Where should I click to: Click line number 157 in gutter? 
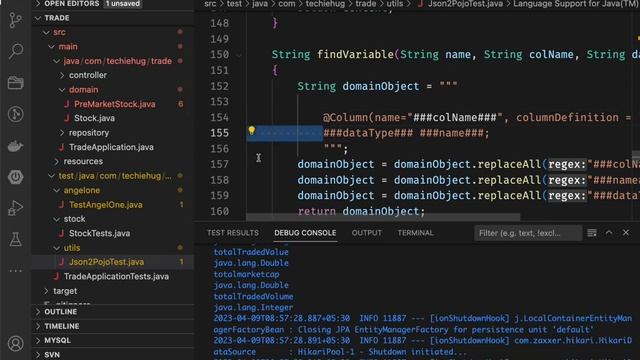(219, 164)
